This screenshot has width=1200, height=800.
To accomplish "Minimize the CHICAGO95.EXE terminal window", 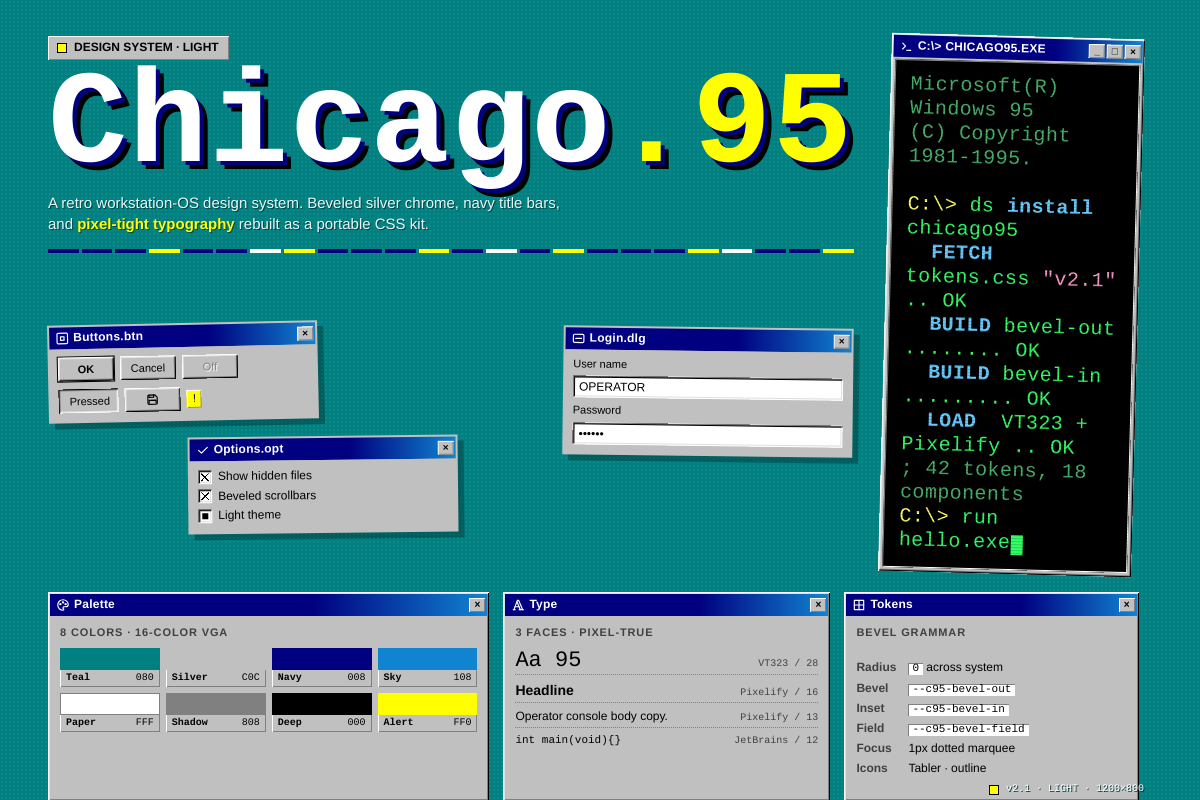I will point(1097,51).
